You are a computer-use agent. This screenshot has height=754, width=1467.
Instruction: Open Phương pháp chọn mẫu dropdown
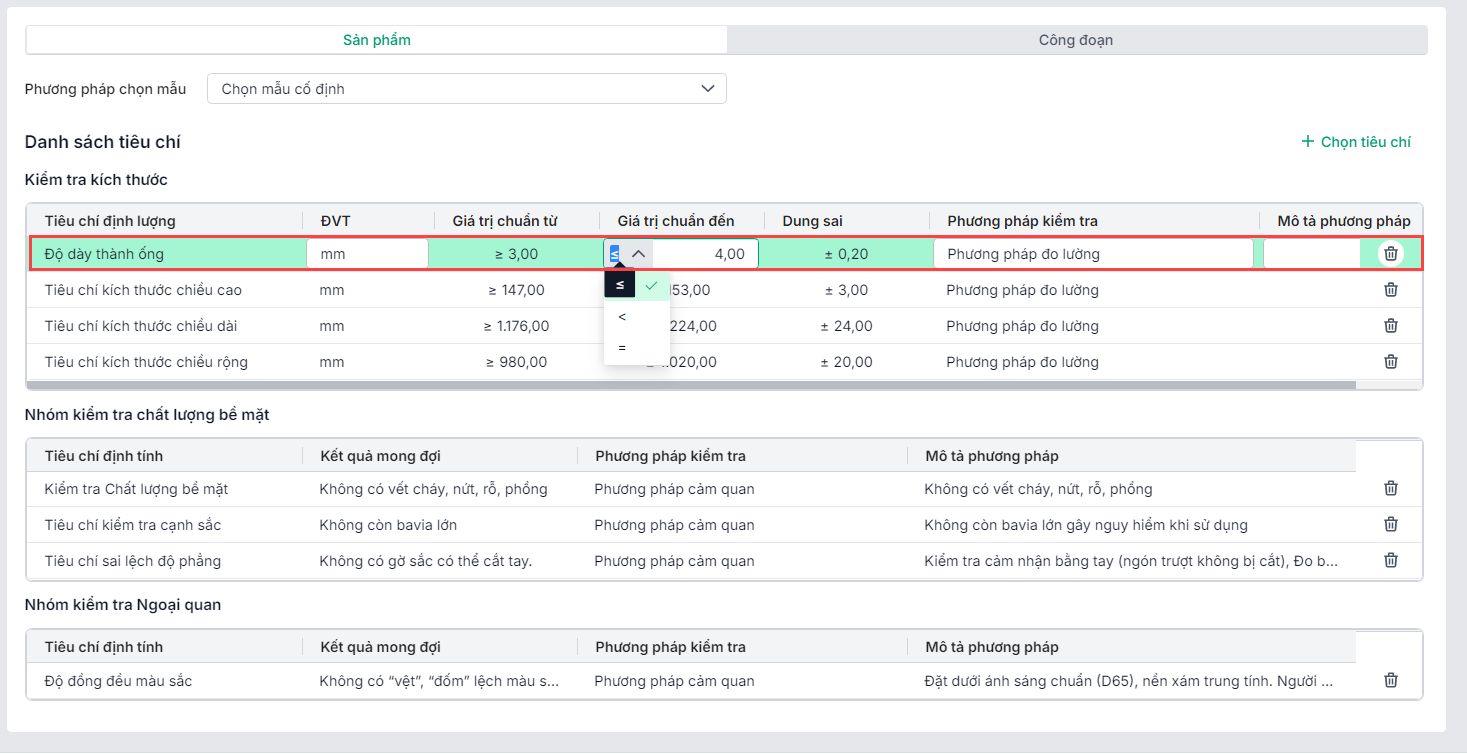[466, 89]
